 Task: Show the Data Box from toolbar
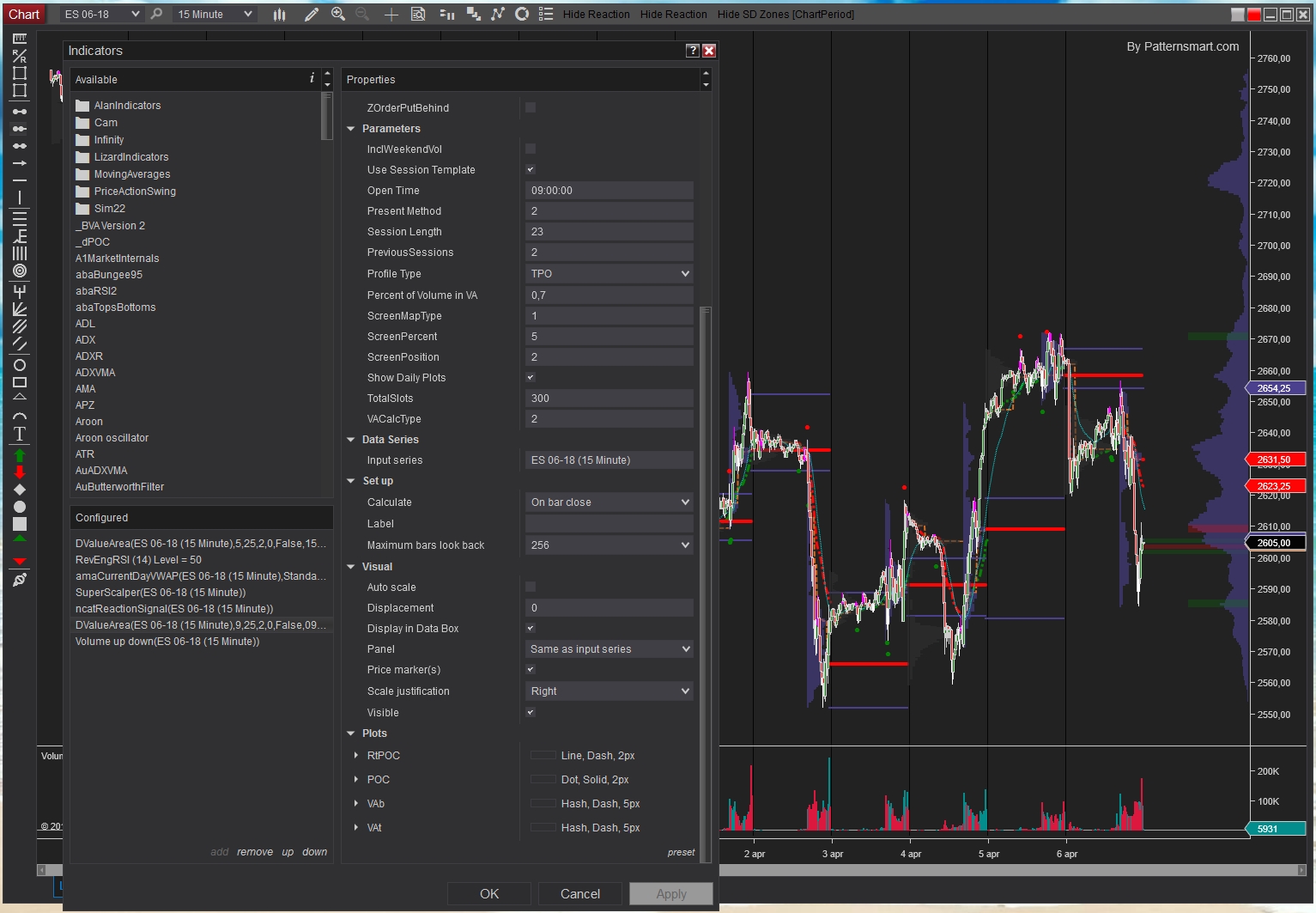[418, 15]
